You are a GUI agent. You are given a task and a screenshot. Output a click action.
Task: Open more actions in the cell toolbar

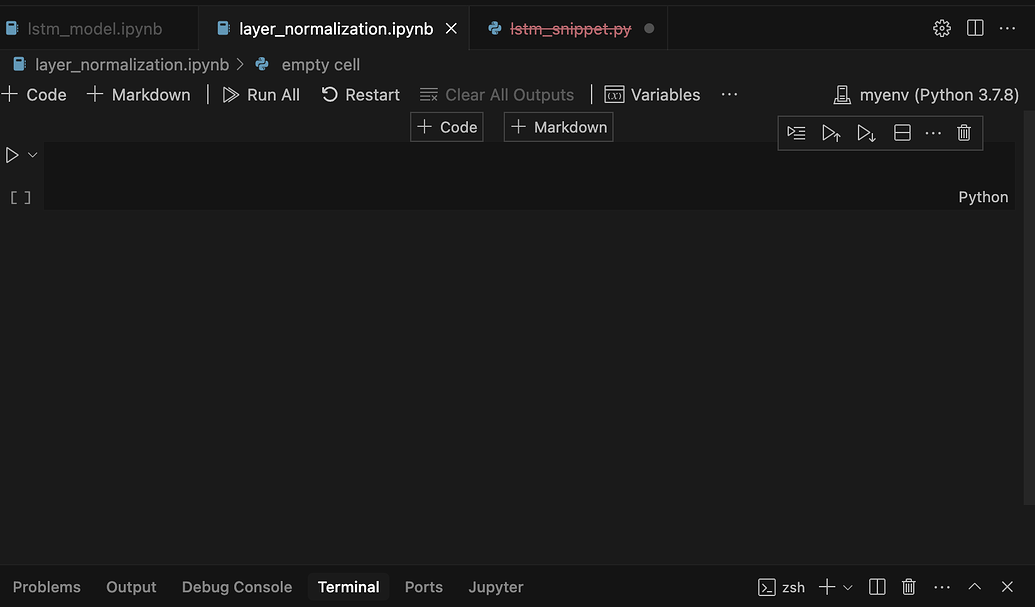pos(933,132)
